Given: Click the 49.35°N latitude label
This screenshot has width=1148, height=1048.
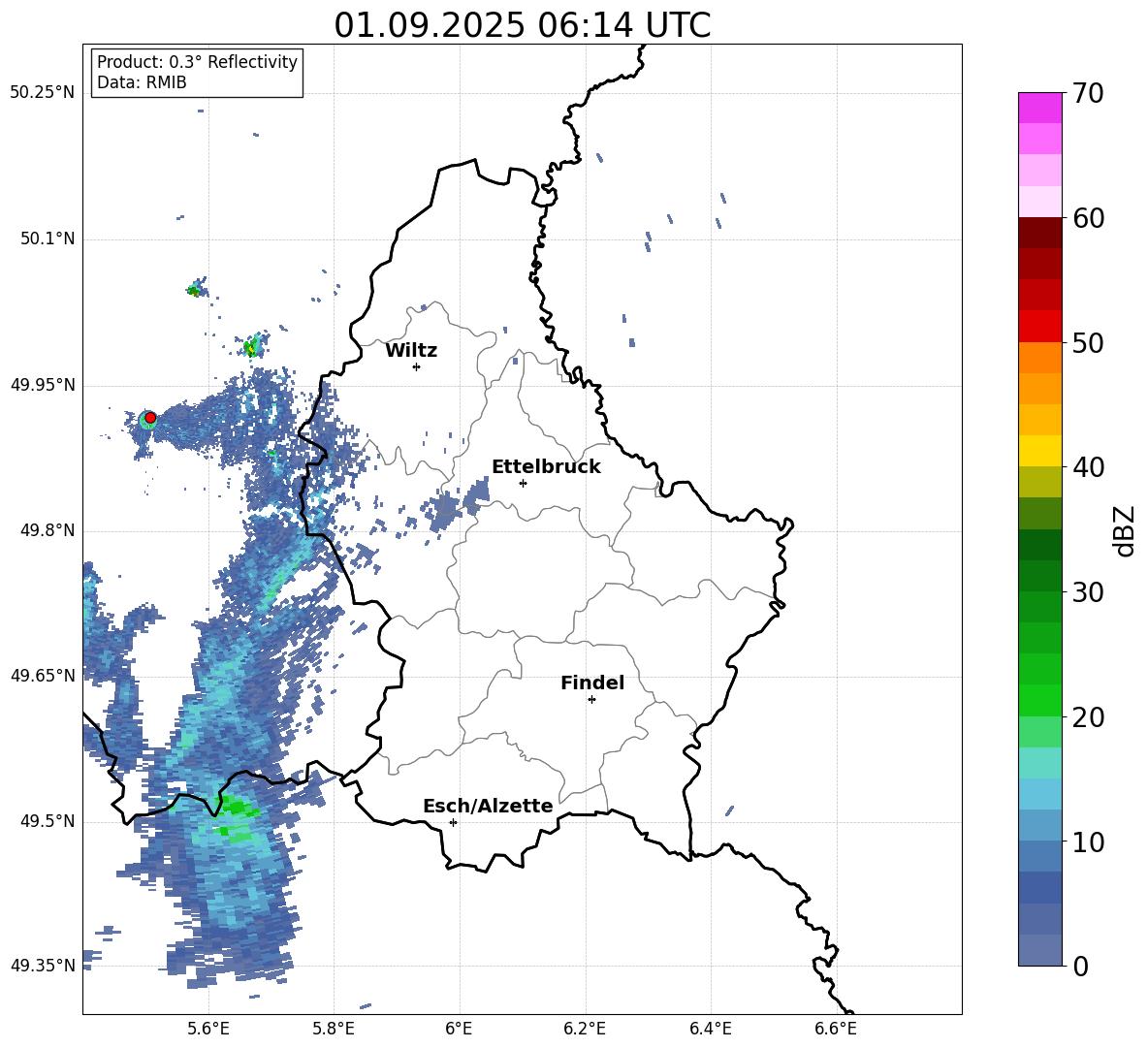Looking at the screenshot, I should [x=43, y=966].
